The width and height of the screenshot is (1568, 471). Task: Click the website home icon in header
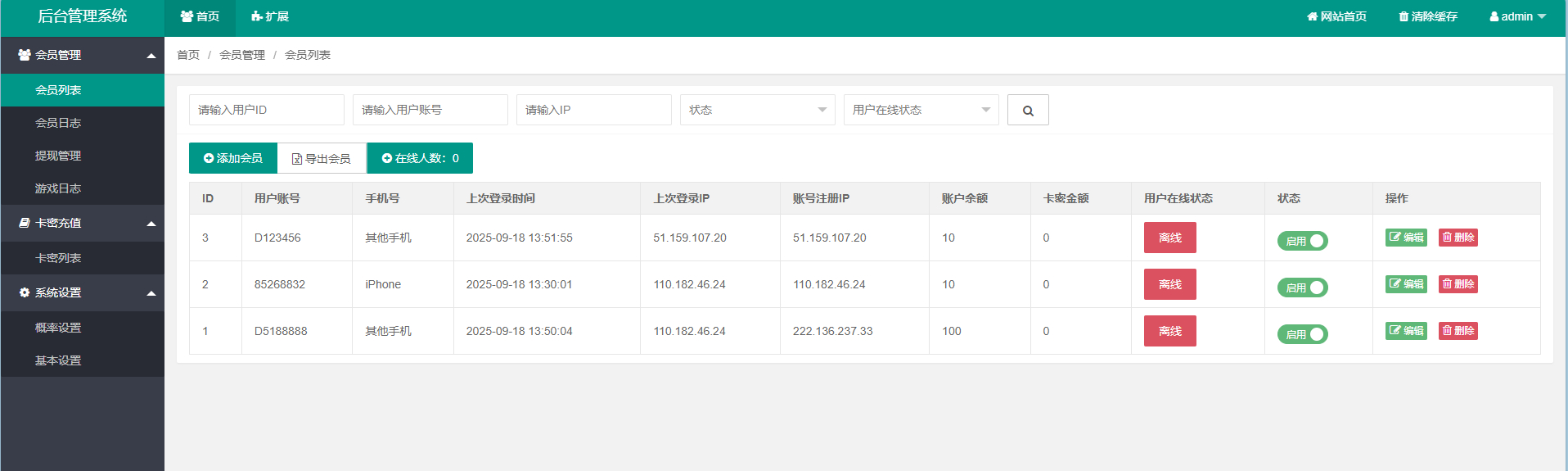tap(1312, 16)
